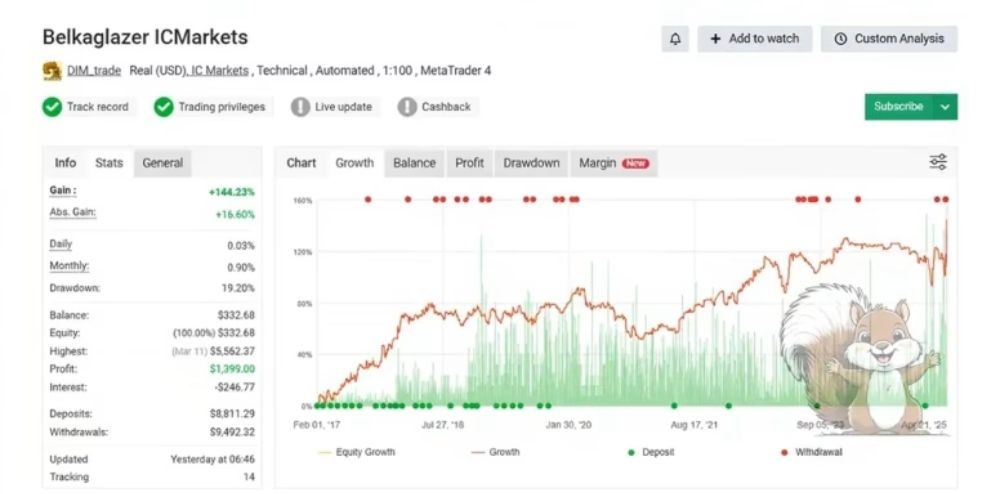The image size is (1000, 494).
Task: Click the notification bell icon
Action: point(675,39)
